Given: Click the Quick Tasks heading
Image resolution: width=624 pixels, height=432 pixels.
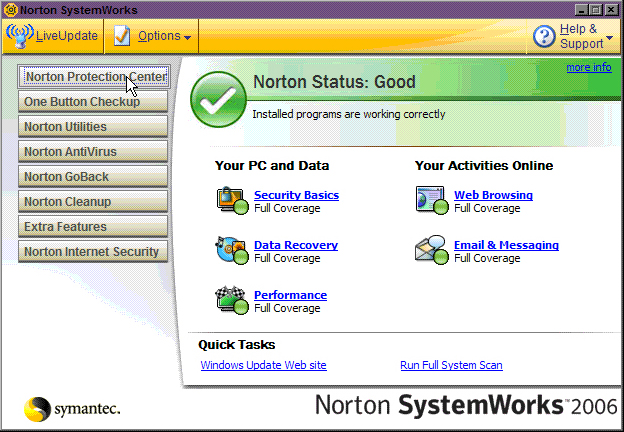Looking at the screenshot, I should [237, 344].
